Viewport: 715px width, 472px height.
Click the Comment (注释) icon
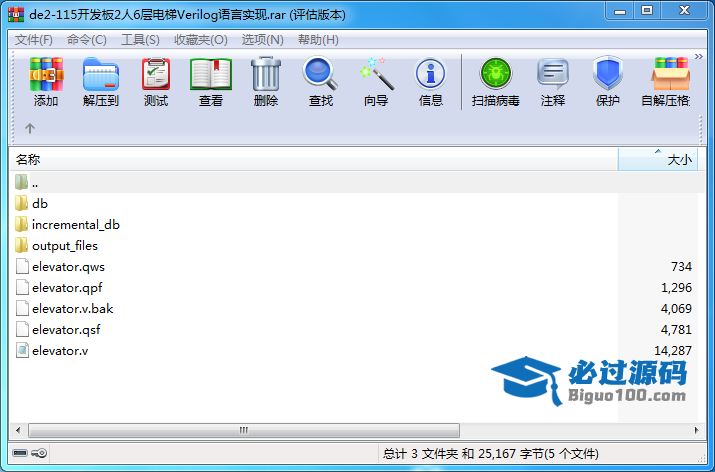(x=553, y=74)
